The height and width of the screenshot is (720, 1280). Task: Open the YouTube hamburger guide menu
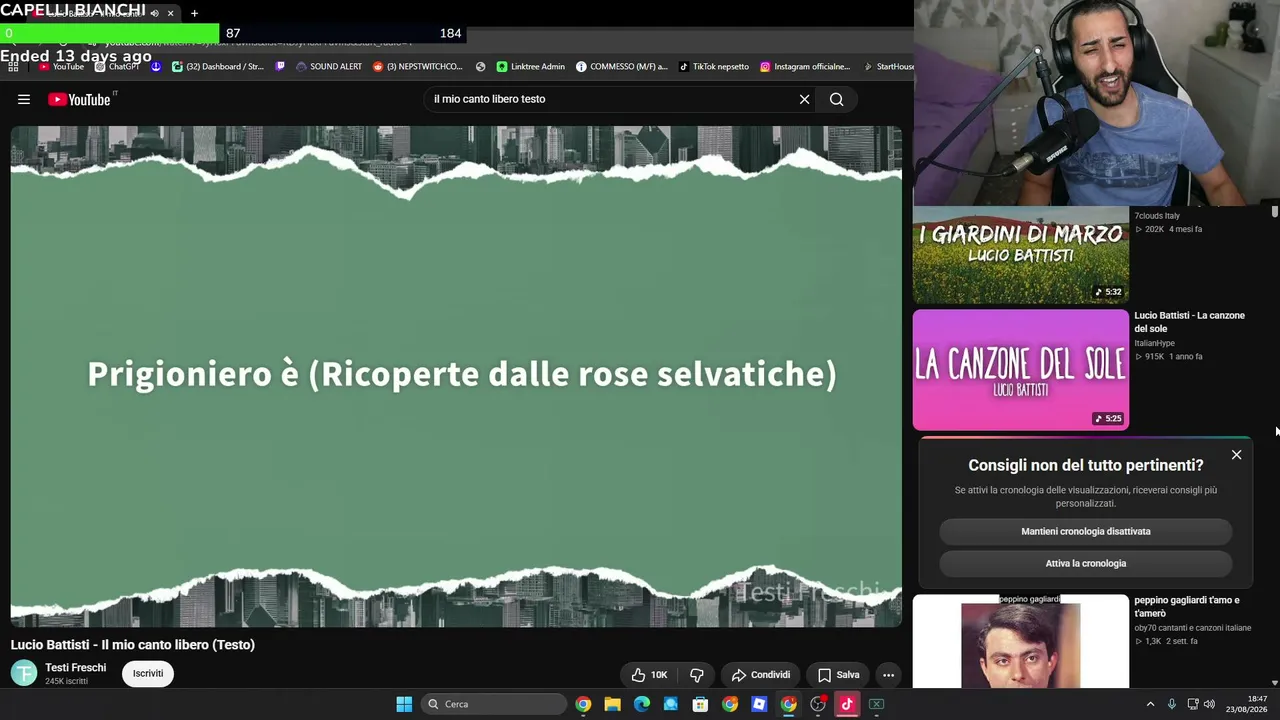tap(24, 99)
